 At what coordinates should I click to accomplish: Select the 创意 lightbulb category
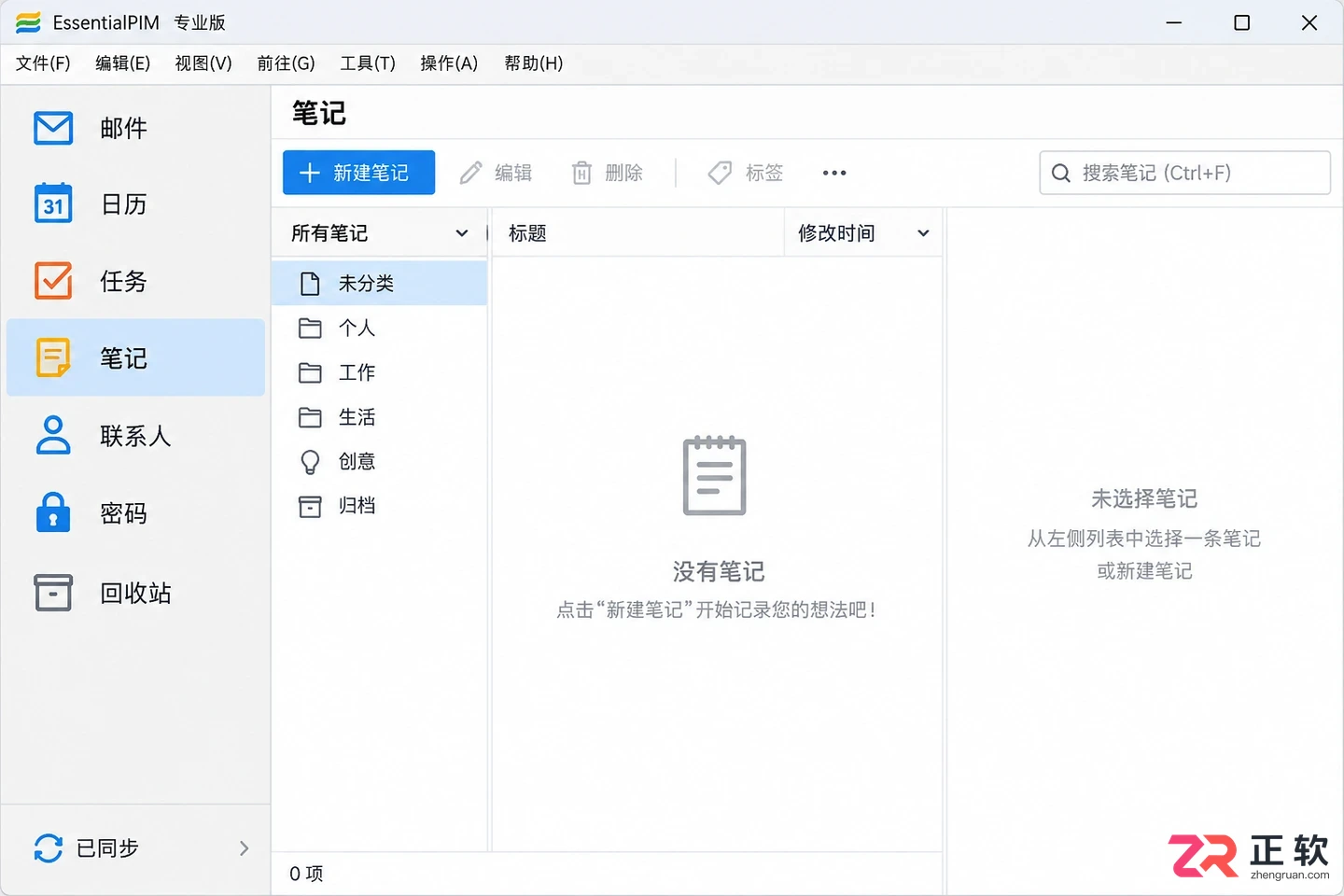coord(379,461)
